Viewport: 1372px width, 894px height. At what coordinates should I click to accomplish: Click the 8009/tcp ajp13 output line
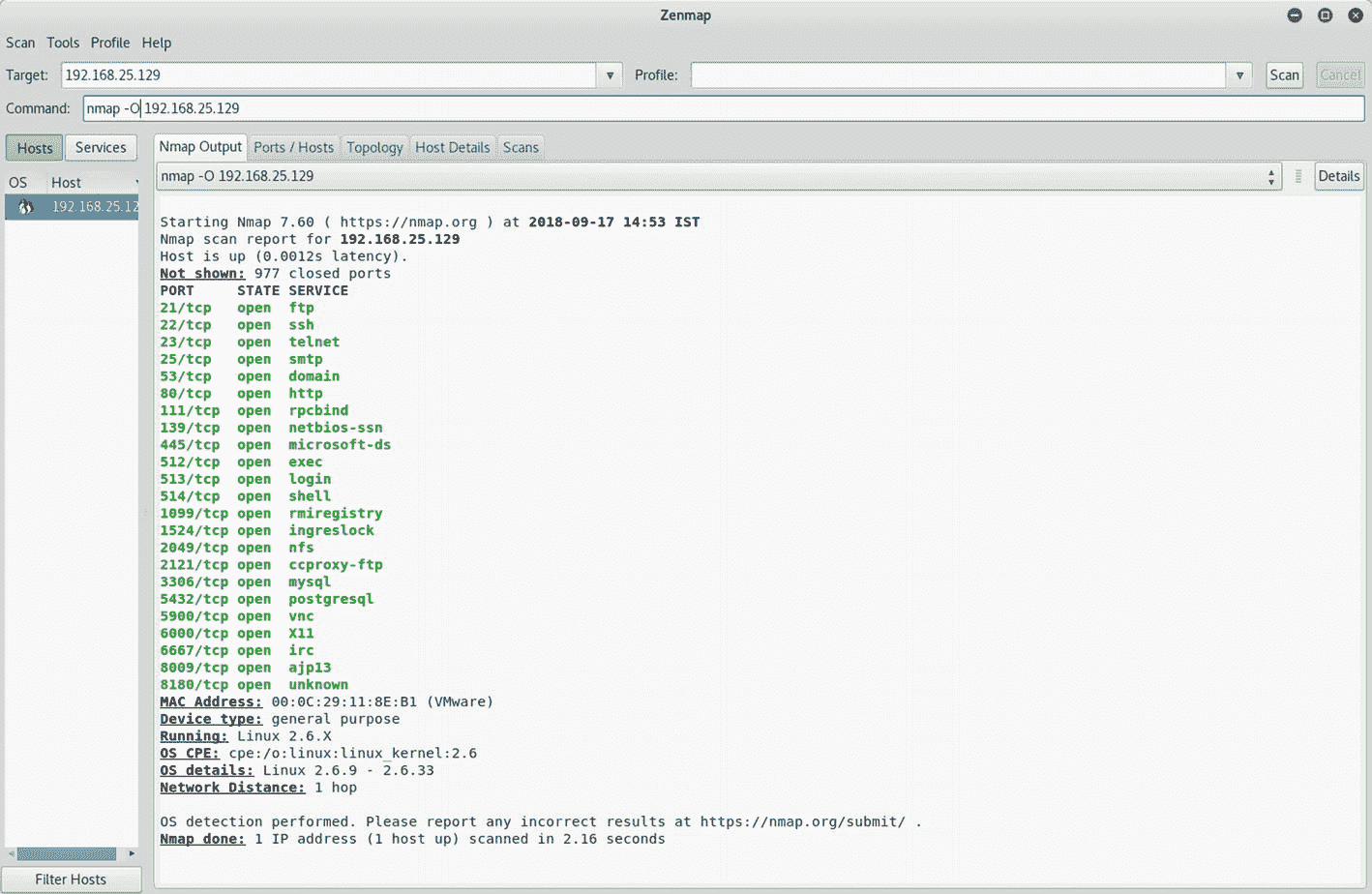click(246, 668)
